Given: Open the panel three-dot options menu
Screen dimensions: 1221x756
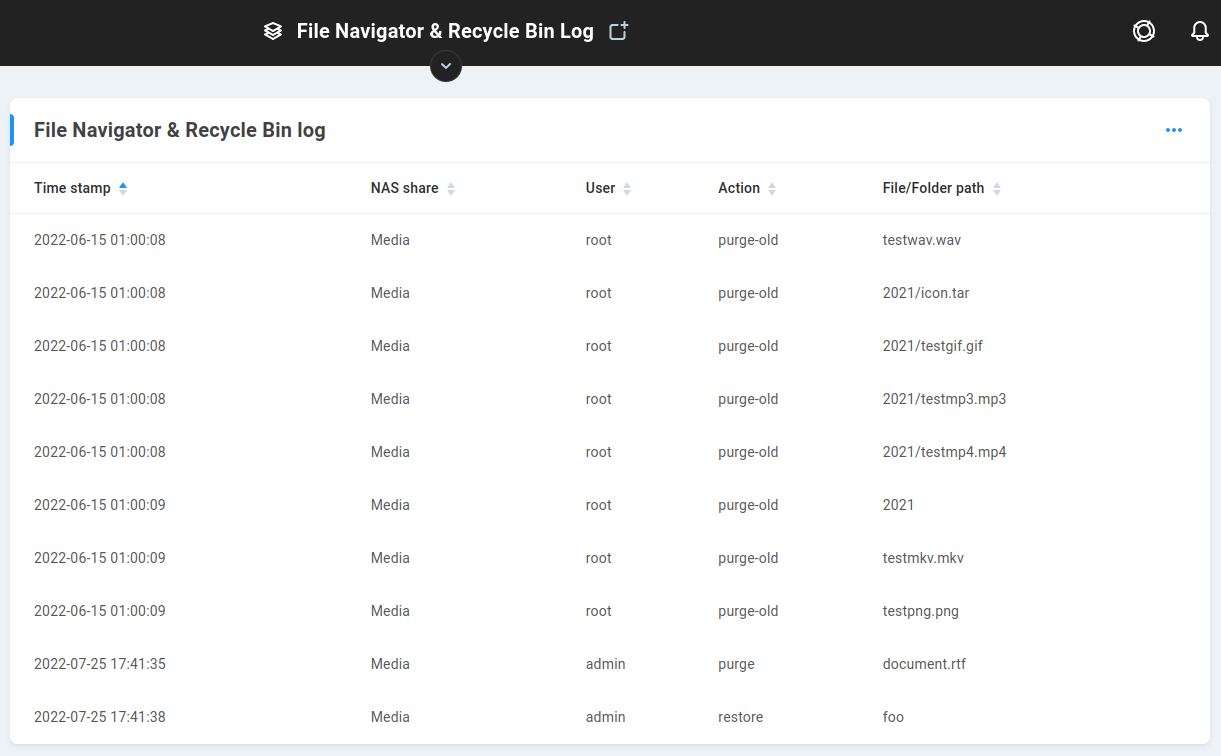Looking at the screenshot, I should coord(1174,130).
